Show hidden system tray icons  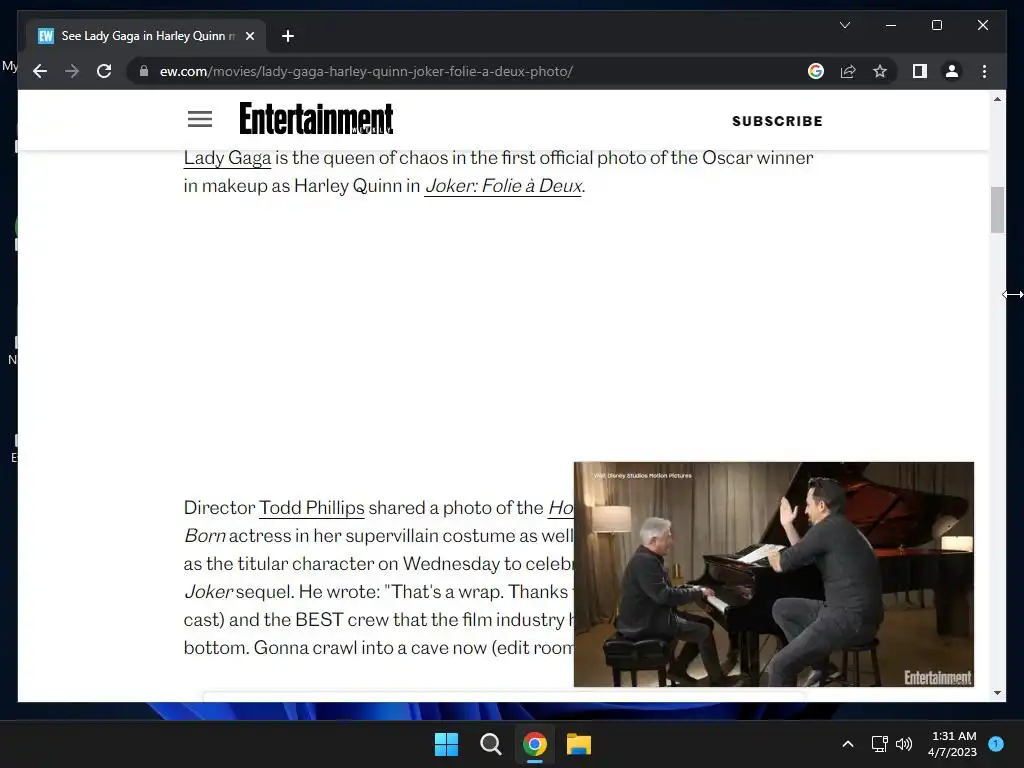pos(848,744)
